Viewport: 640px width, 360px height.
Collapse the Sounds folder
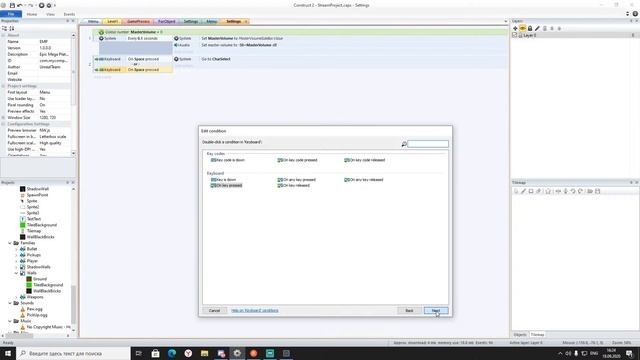[x=10, y=303]
